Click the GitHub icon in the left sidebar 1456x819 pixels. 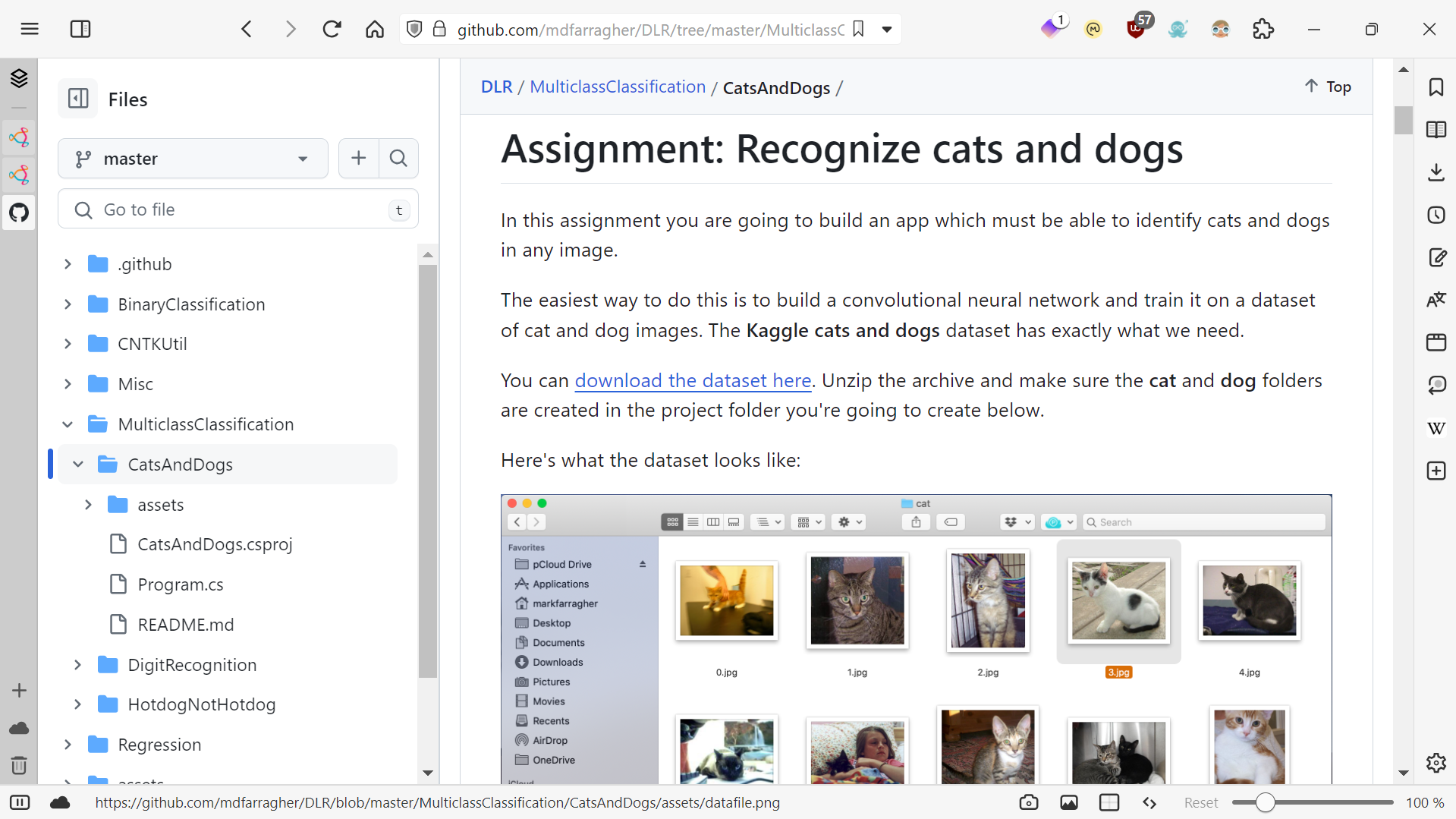[x=19, y=213]
